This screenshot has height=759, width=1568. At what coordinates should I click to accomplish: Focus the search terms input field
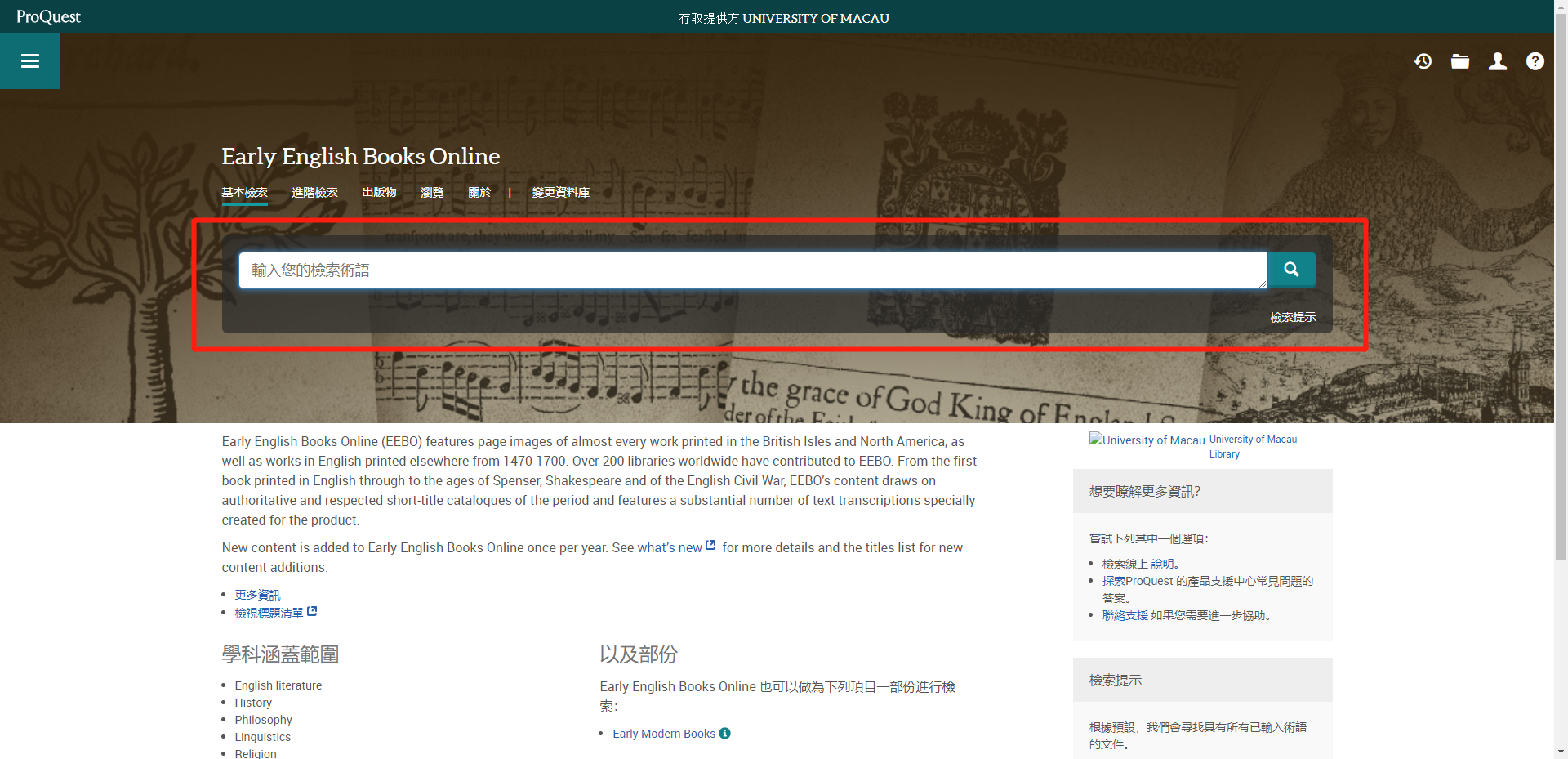tap(753, 270)
